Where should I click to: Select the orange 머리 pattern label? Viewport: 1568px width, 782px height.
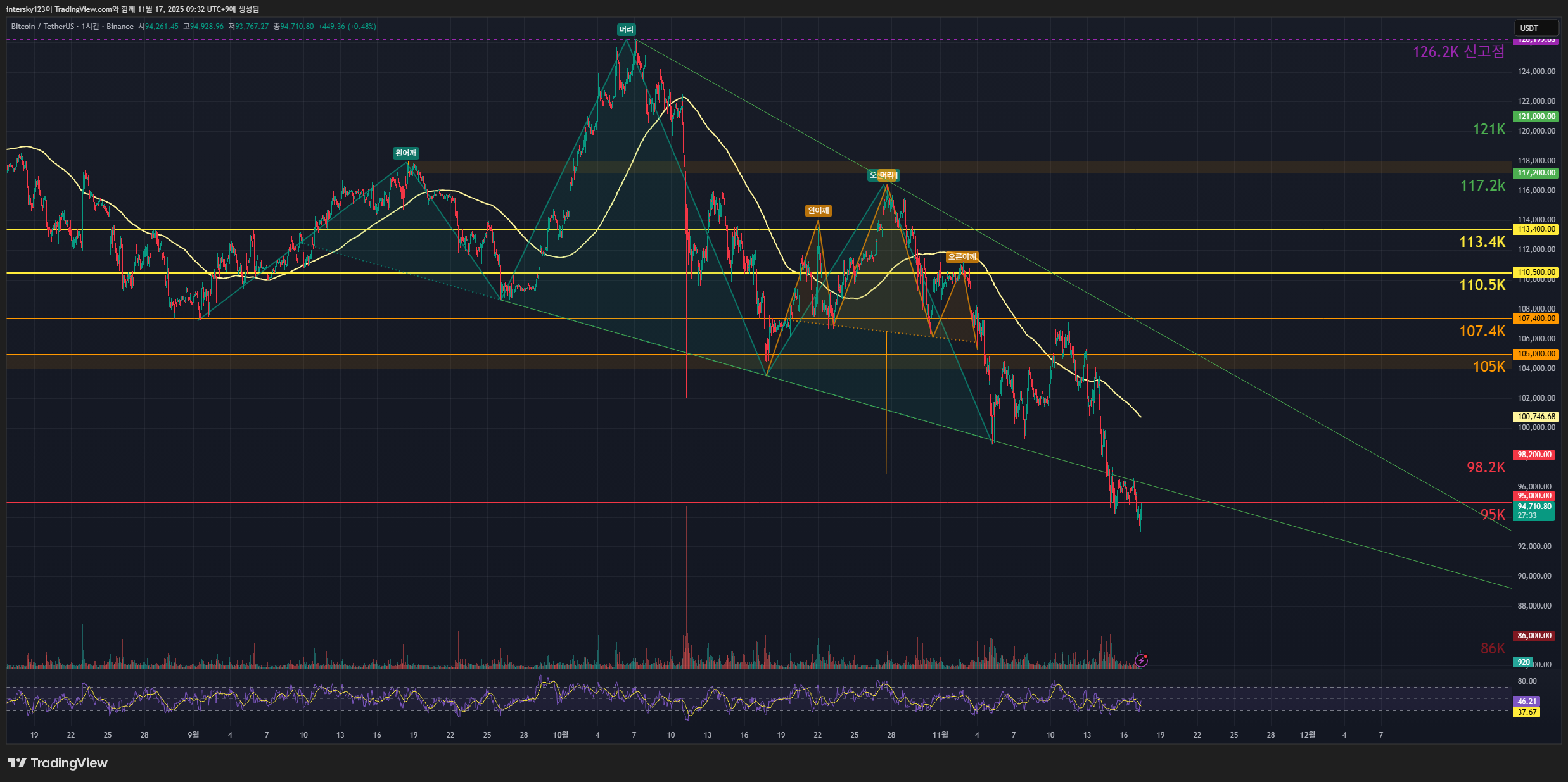(888, 175)
